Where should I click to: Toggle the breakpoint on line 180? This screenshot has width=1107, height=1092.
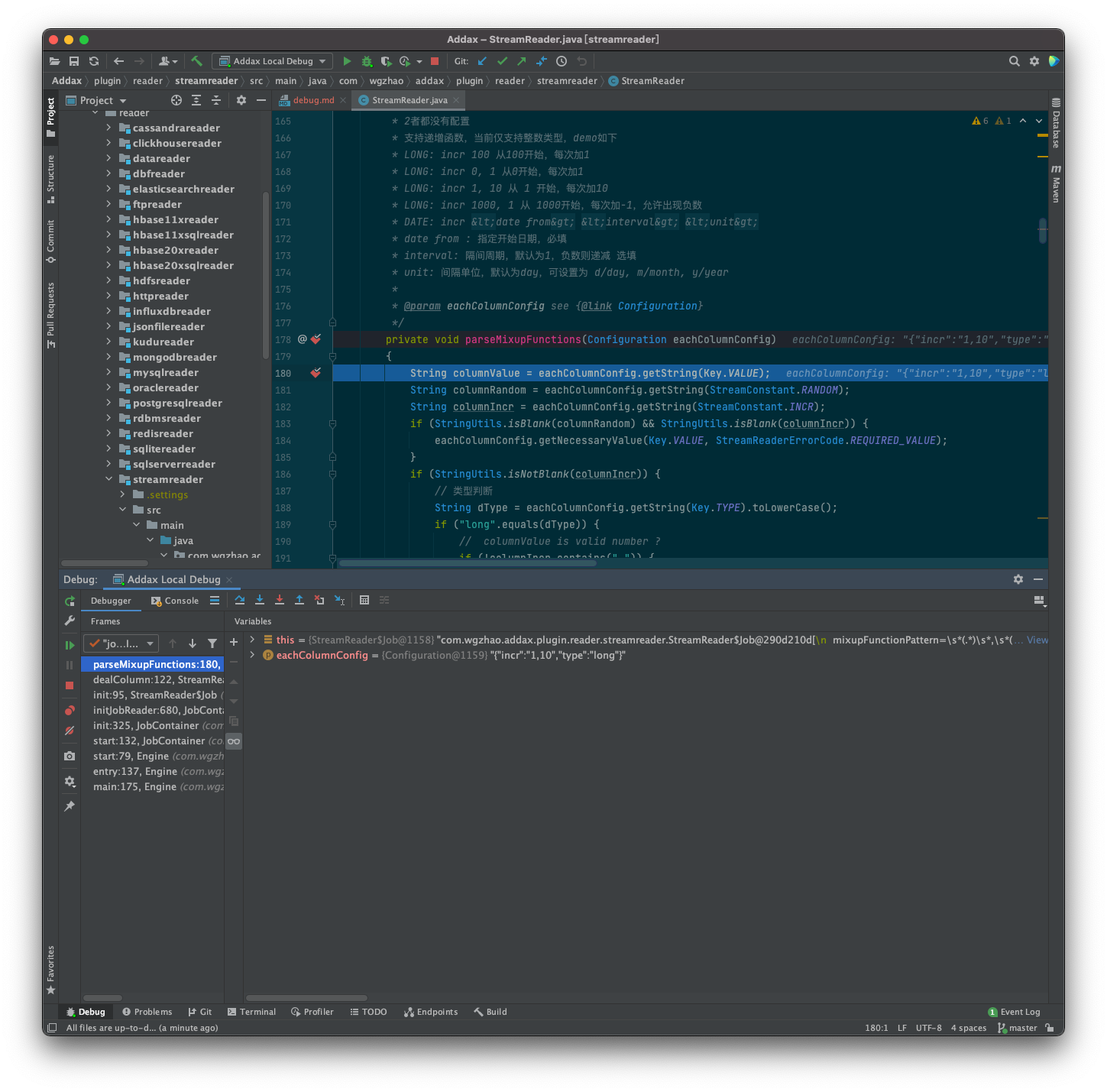coord(316,373)
